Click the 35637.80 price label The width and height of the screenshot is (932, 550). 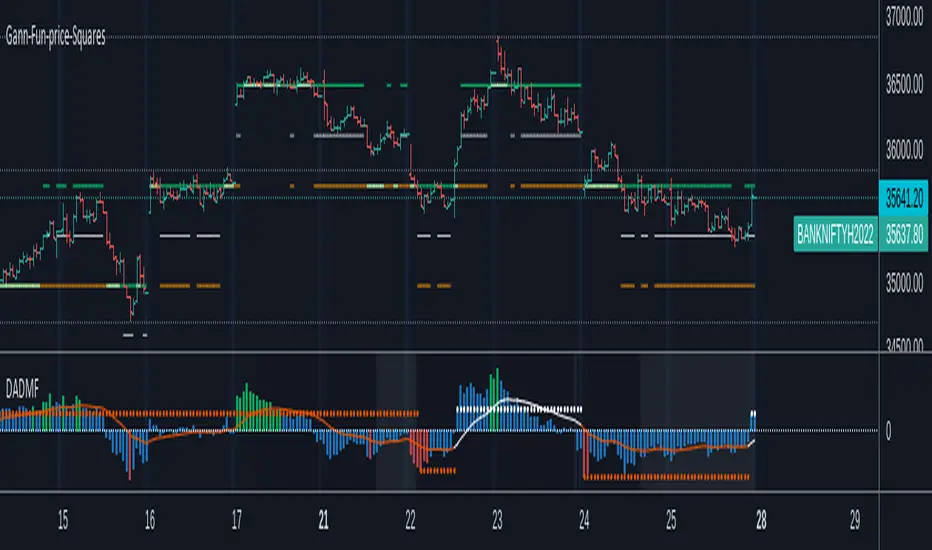[x=903, y=232]
